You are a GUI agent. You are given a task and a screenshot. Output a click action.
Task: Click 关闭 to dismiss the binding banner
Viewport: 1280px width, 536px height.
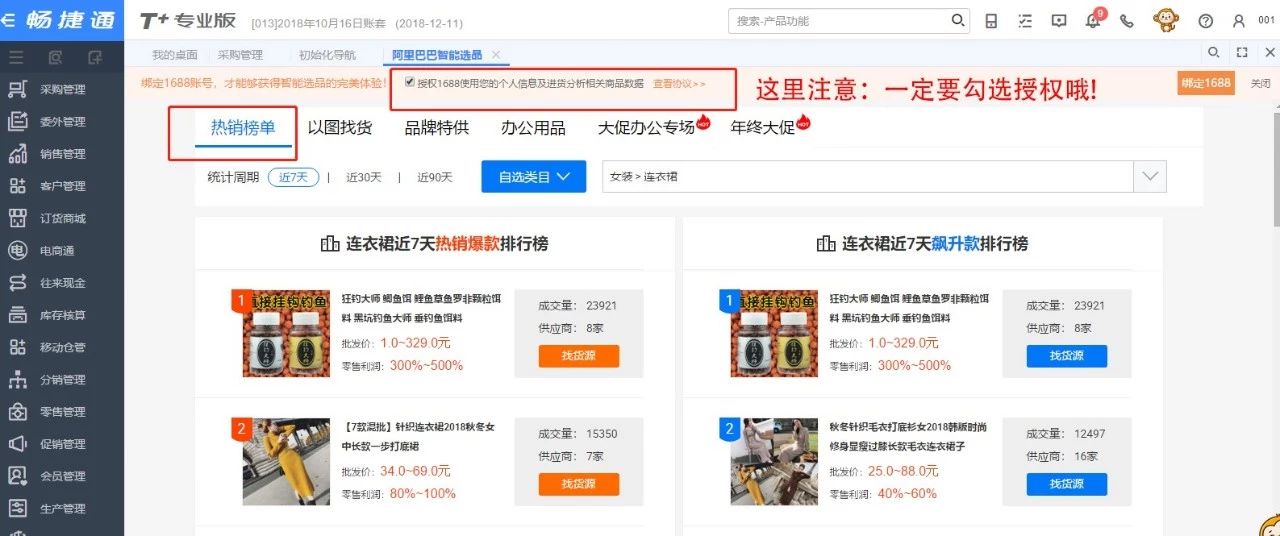(1260, 83)
